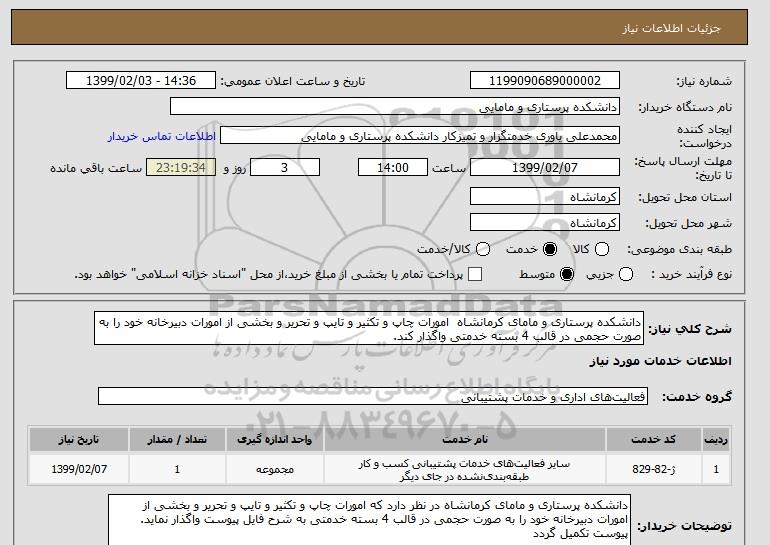Image resolution: width=770 pixels, height=545 pixels.
Task: Click the ایجاد کننده درخواست field
Action: tap(420, 136)
